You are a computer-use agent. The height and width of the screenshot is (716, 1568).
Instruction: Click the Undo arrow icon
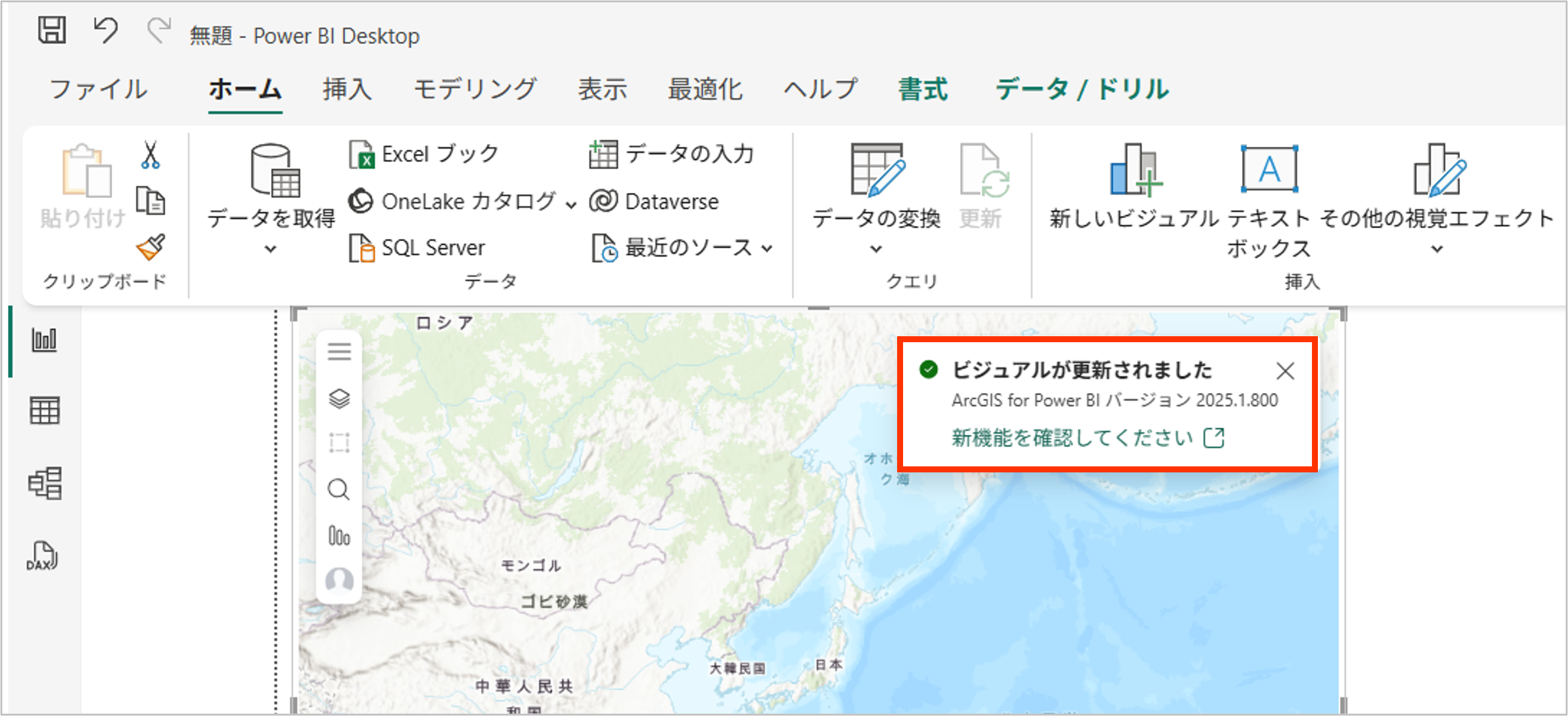(x=105, y=30)
